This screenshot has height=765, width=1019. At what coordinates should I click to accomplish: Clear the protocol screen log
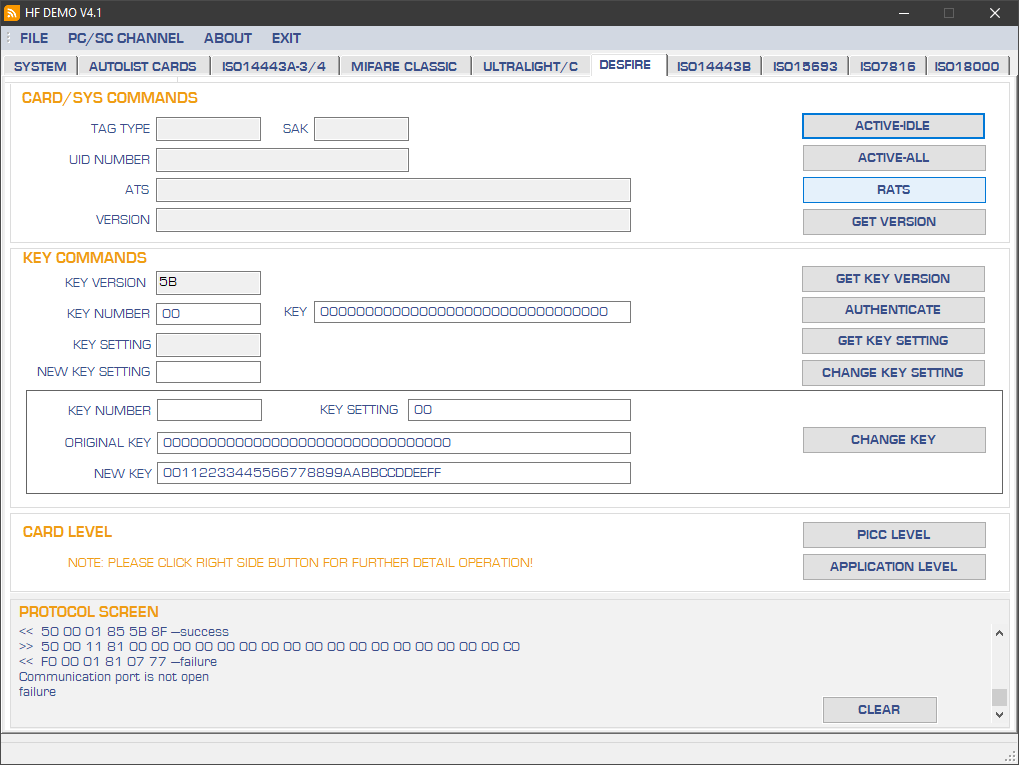point(879,710)
